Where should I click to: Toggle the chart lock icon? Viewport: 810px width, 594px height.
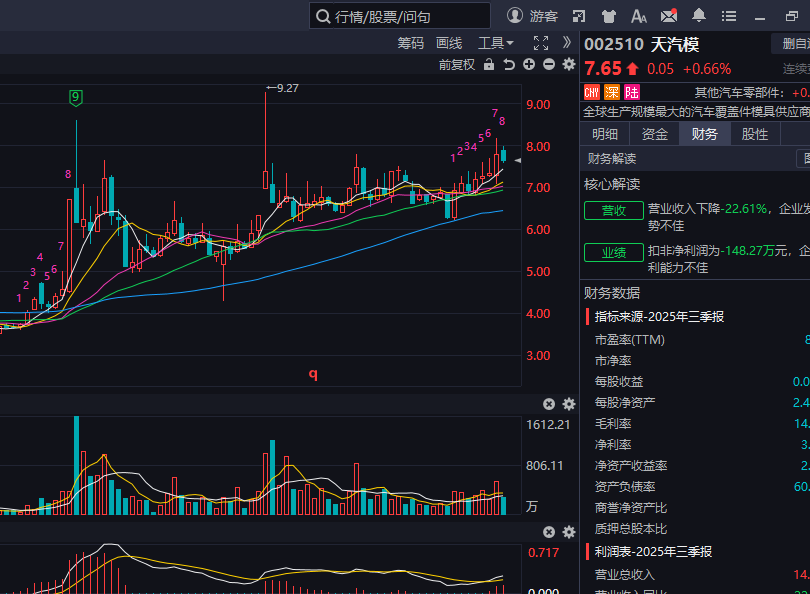pos(489,65)
